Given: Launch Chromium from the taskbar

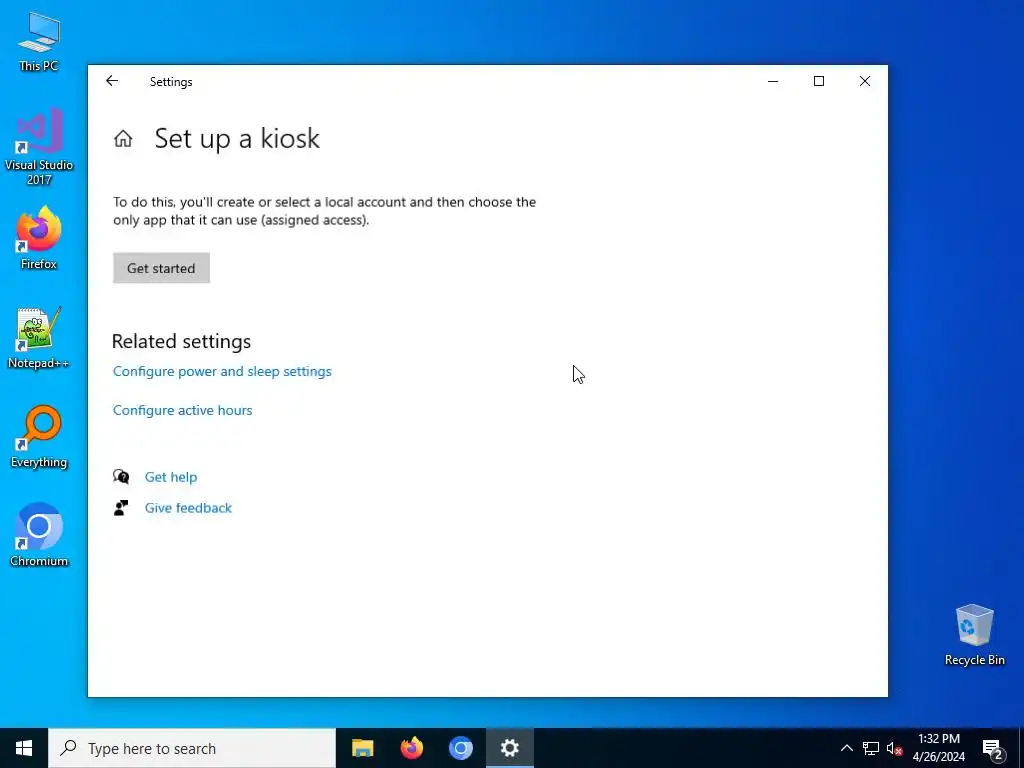Looking at the screenshot, I should 460,748.
